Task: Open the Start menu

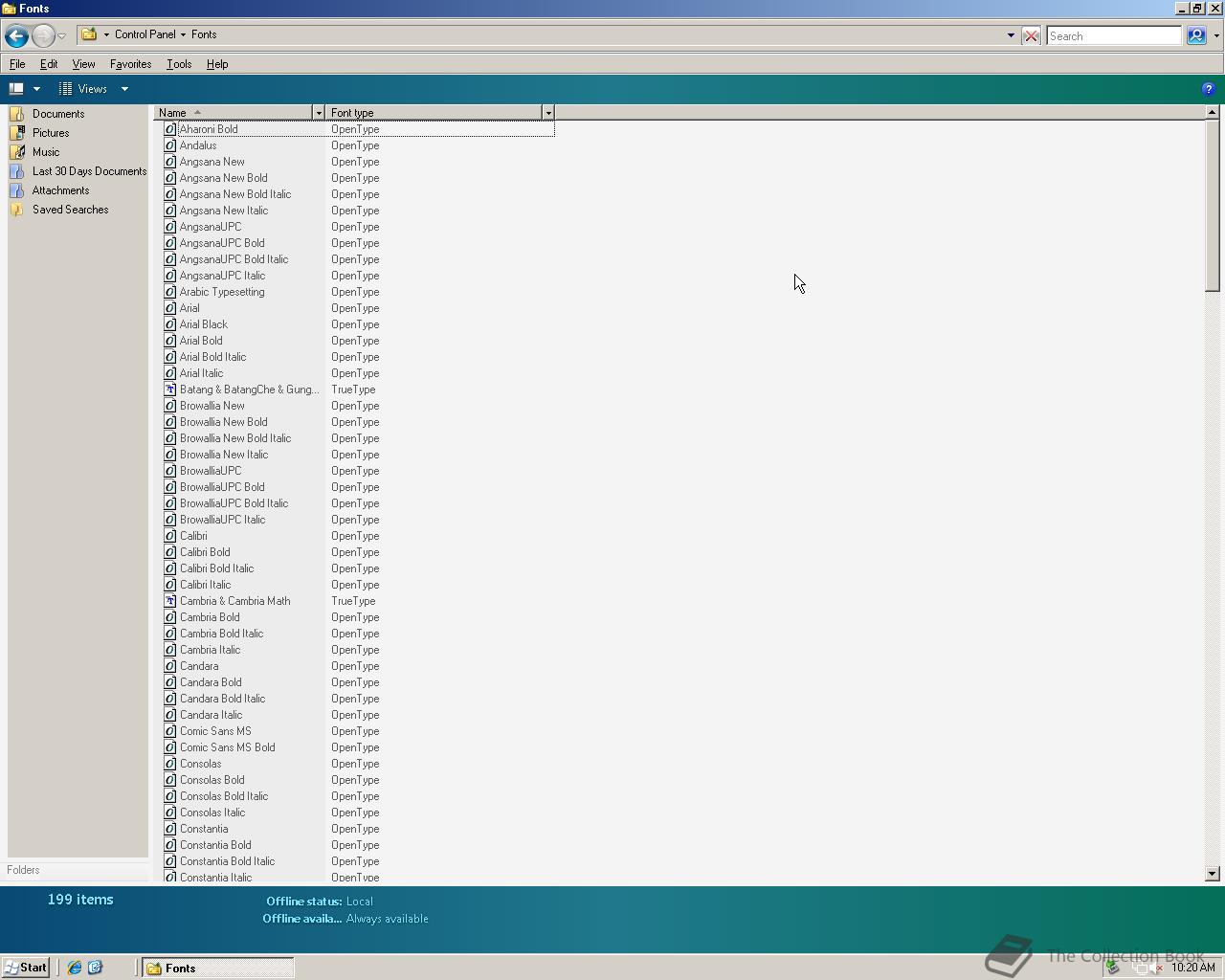Action: coord(26,968)
